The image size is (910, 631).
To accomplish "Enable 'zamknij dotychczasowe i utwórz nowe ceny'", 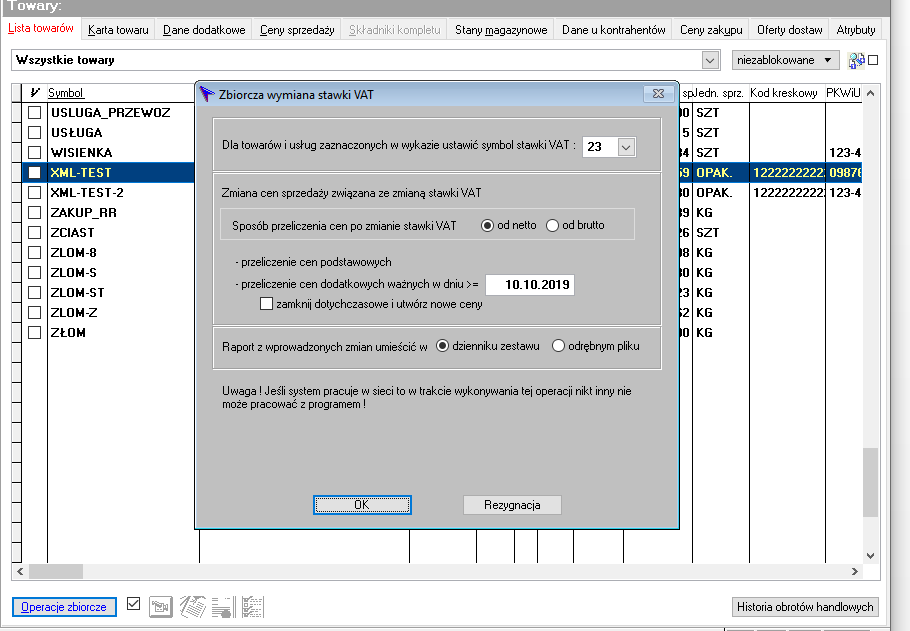I will (266, 304).
